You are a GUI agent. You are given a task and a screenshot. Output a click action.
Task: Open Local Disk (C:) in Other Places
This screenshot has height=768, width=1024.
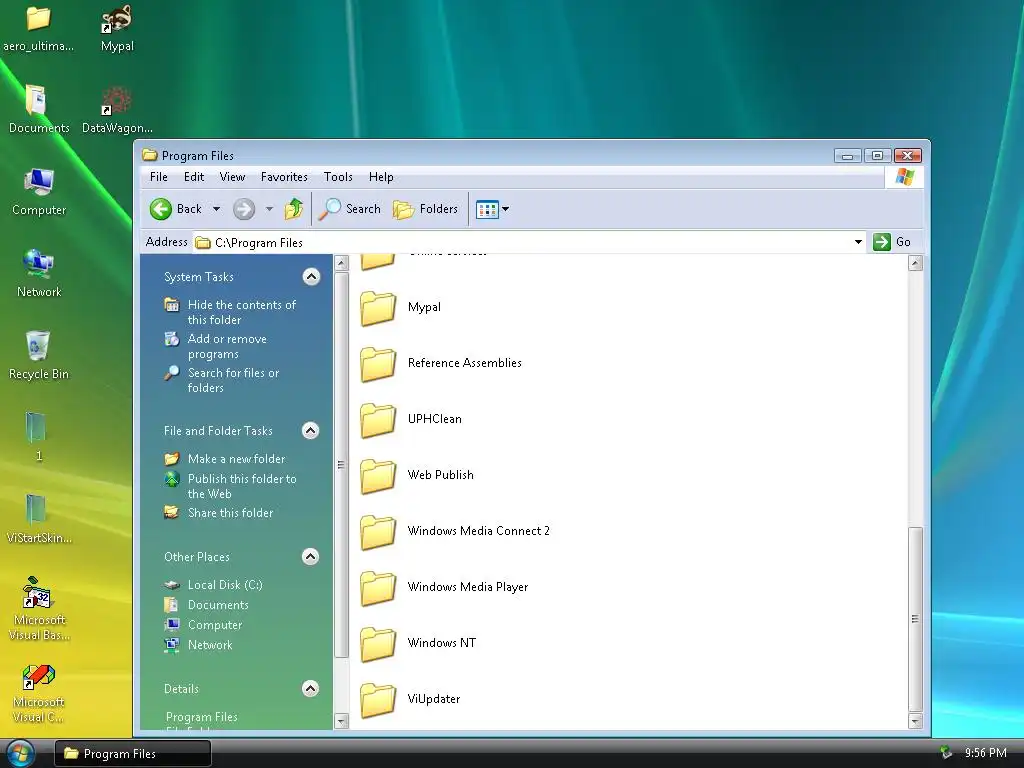point(225,584)
